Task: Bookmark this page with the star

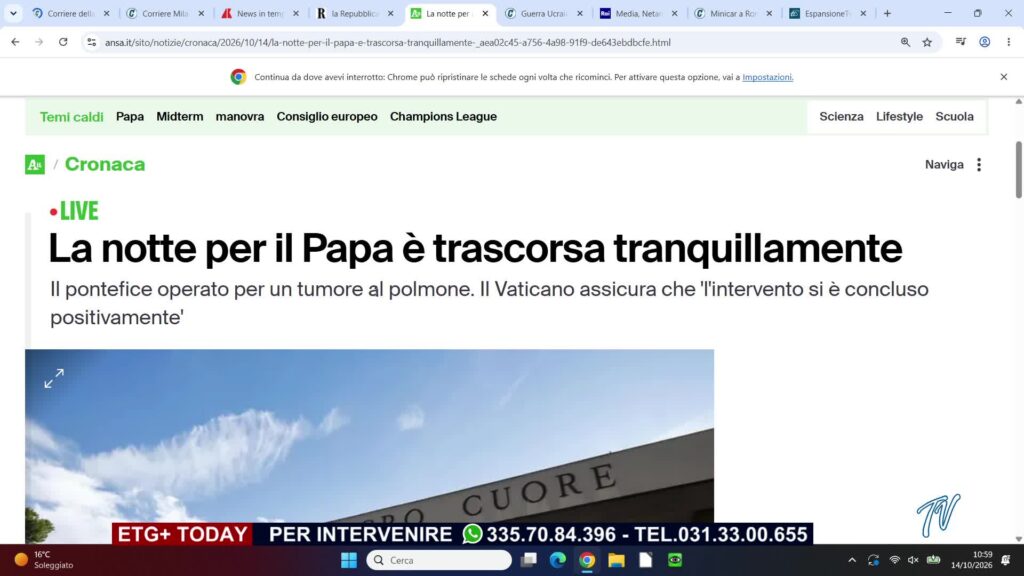Action: pos(927,42)
